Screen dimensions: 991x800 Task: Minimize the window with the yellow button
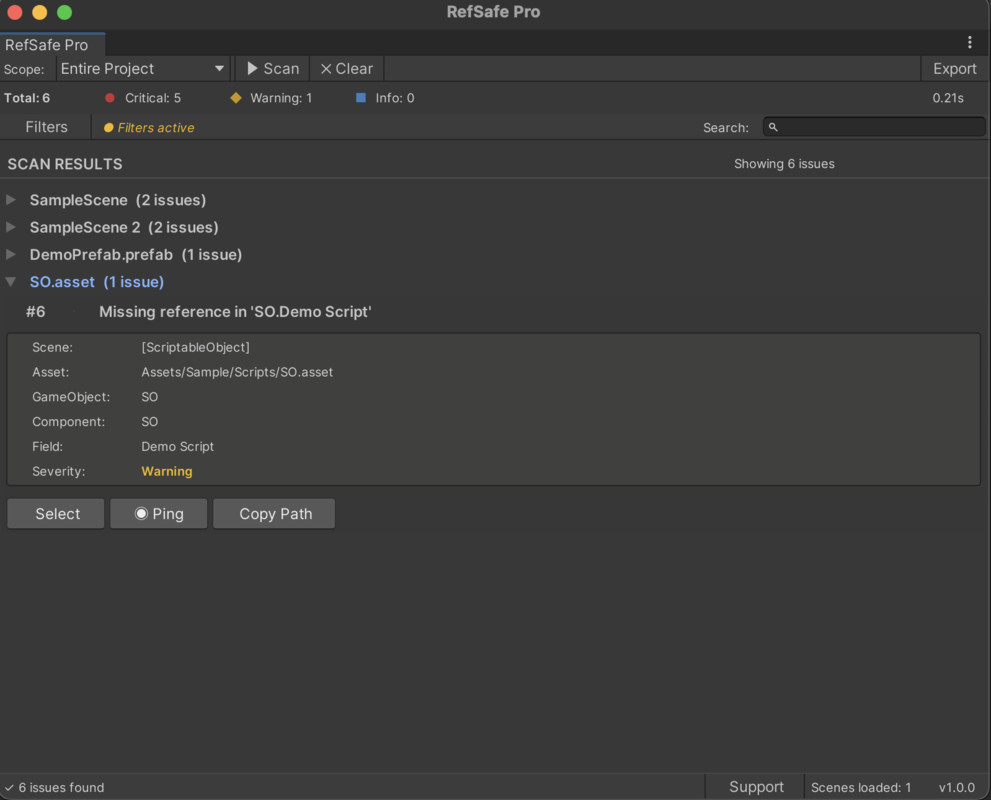(40, 12)
